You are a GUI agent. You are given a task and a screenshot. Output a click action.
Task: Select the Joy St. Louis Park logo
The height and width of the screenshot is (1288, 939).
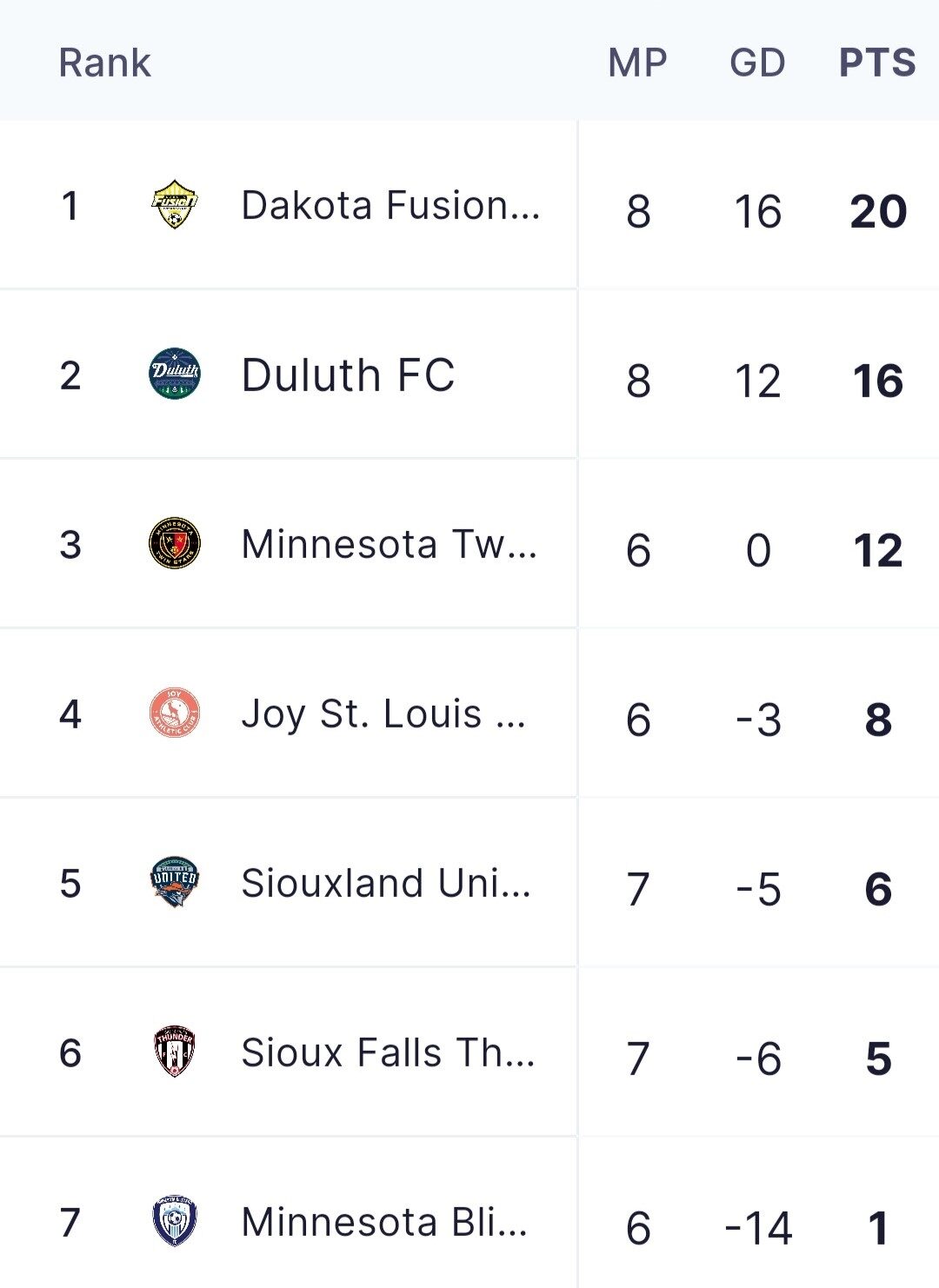pos(175,714)
